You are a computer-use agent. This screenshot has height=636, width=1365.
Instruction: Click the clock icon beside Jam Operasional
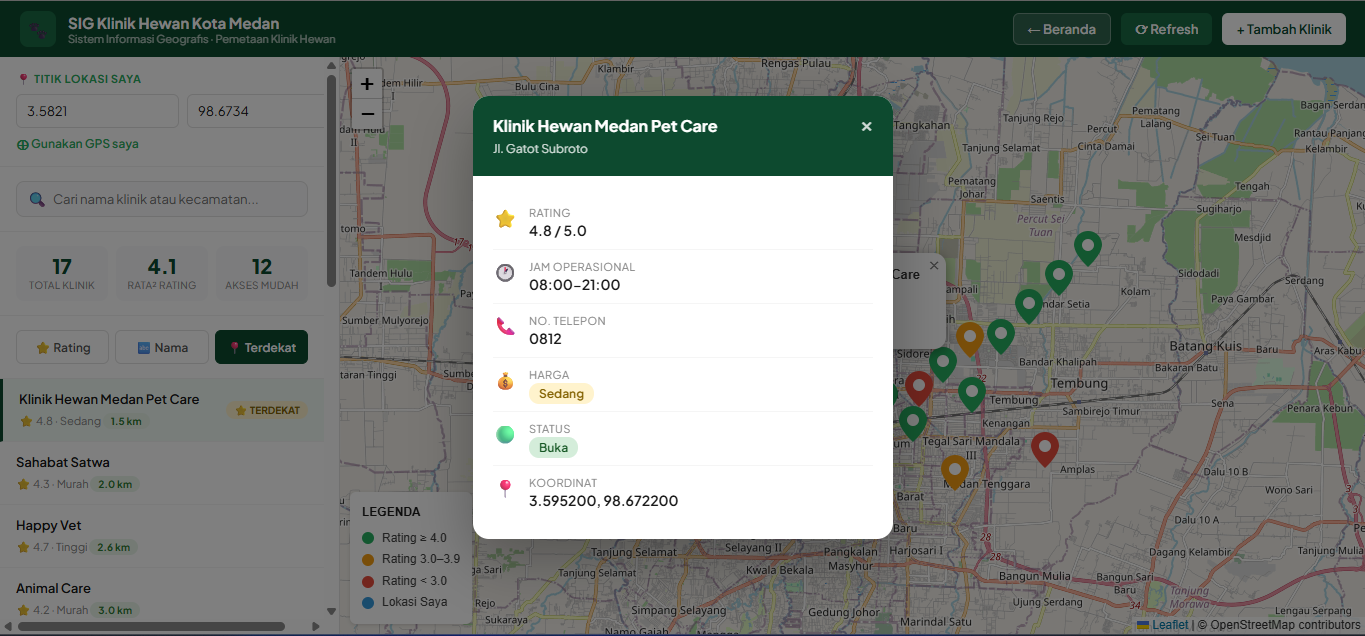(505, 273)
